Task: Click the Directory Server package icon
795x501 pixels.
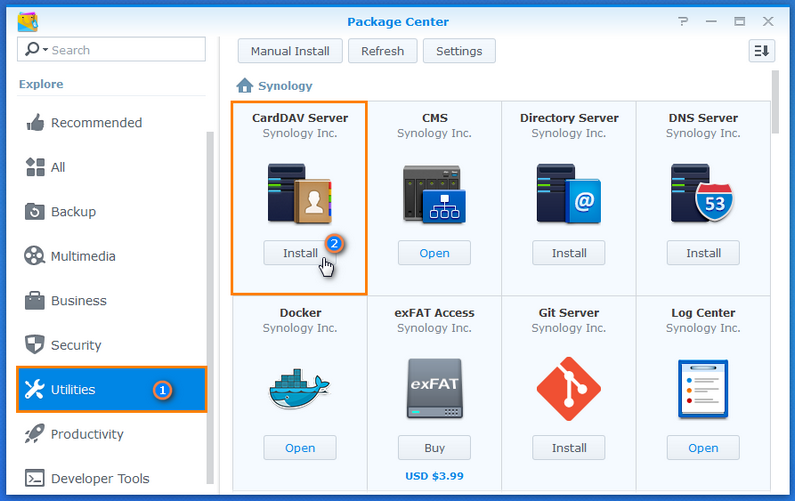Action: coord(569,193)
